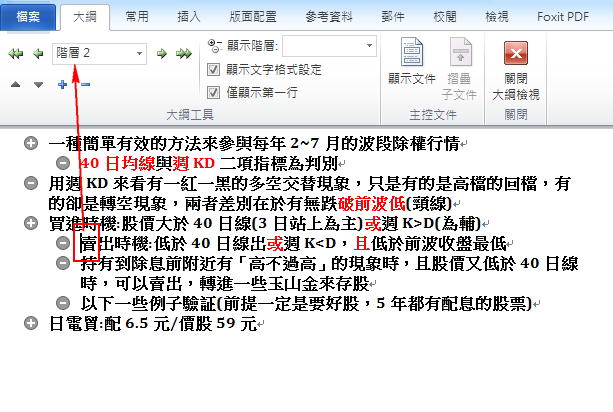This screenshot has width=613, height=412.
Task: Click heading text 日電貿:配6.5元/價股59元
Action: (153, 324)
